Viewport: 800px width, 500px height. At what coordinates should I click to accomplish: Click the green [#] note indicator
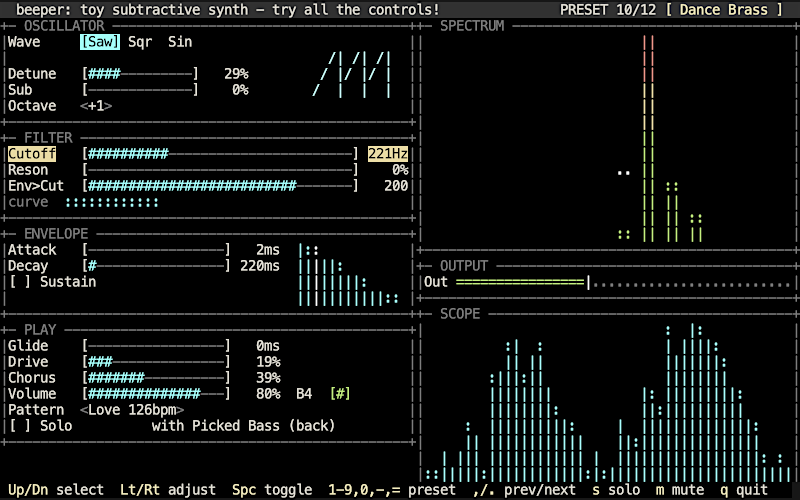pyautogui.click(x=340, y=394)
